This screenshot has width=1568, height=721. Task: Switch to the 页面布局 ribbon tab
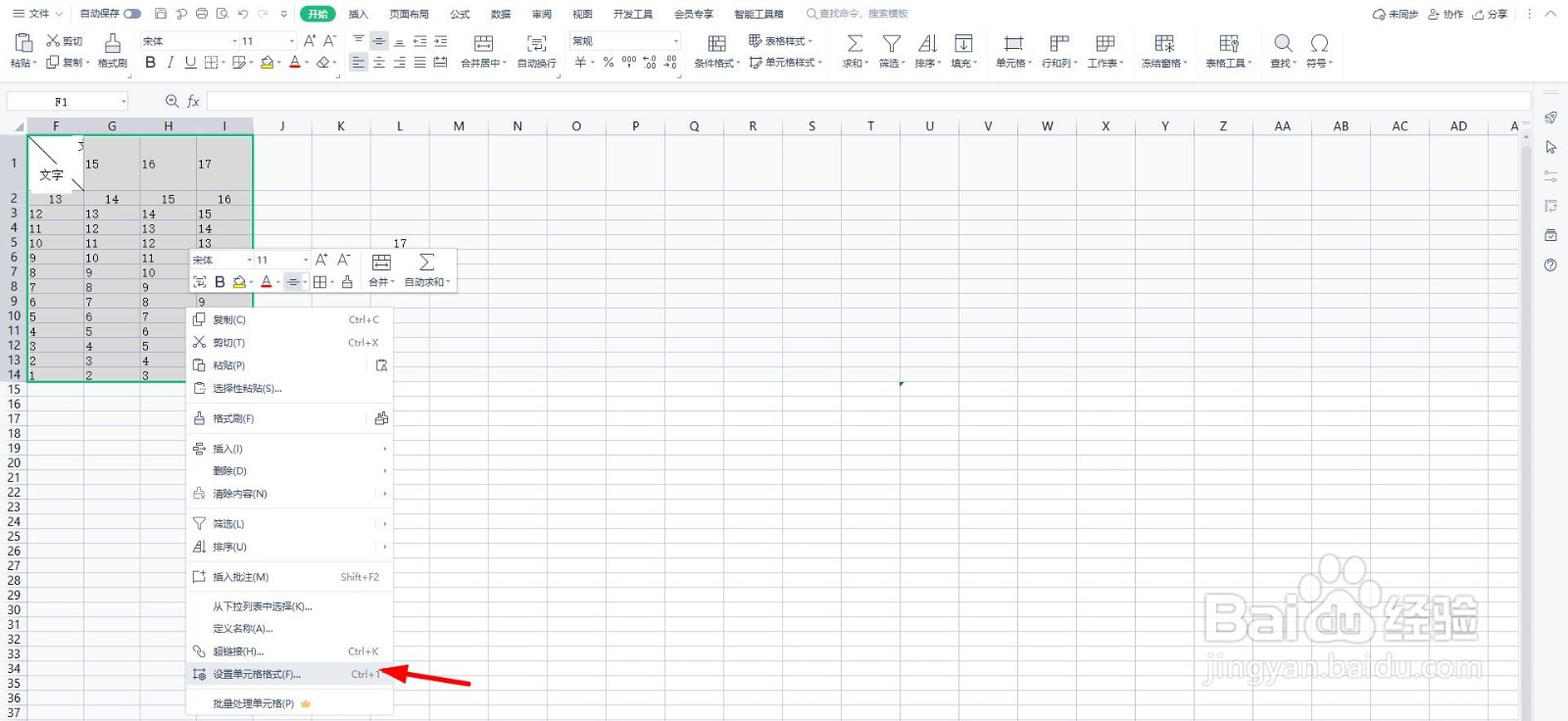[x=409, y=14]
